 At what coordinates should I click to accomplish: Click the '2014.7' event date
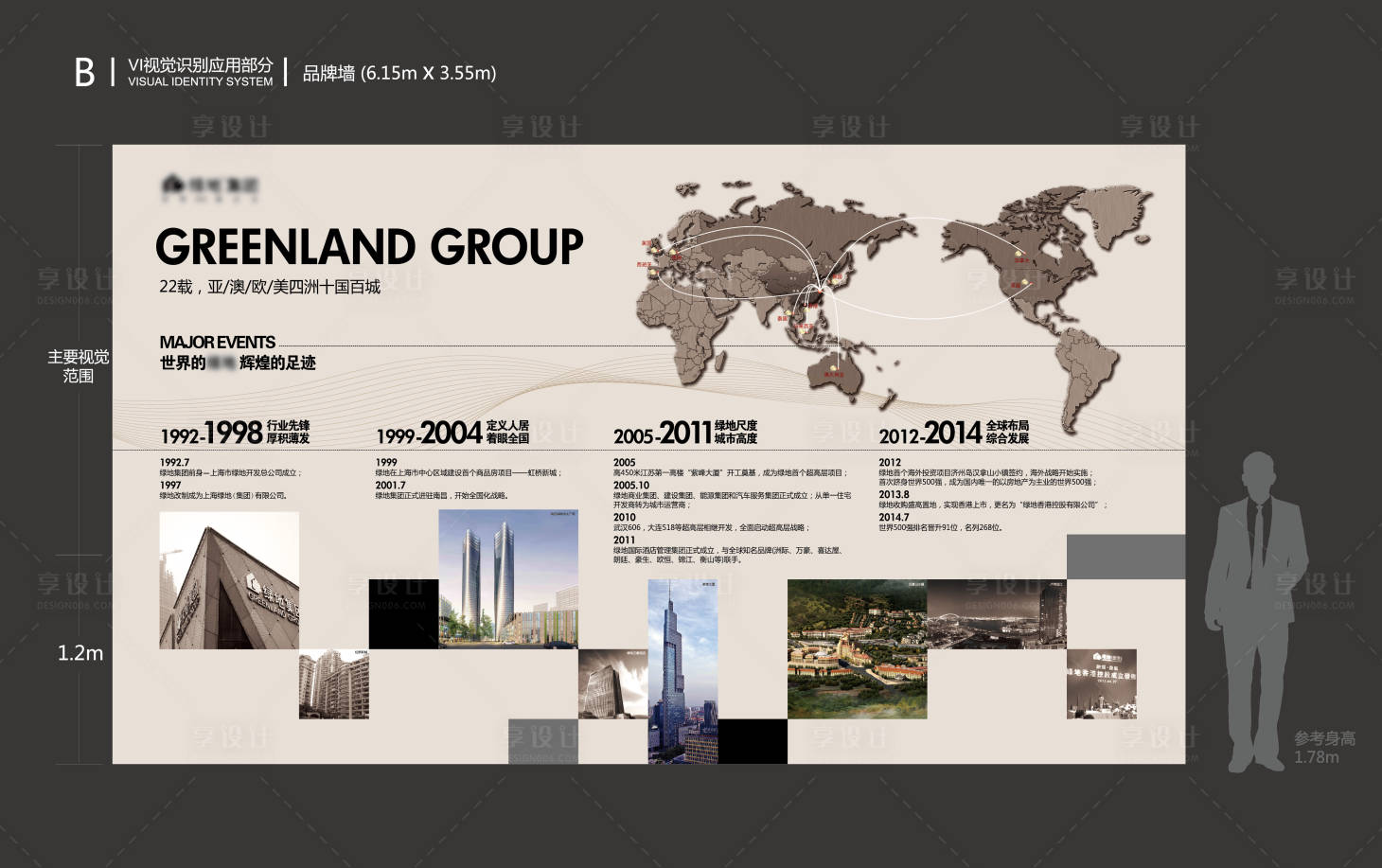pos(894,517)
